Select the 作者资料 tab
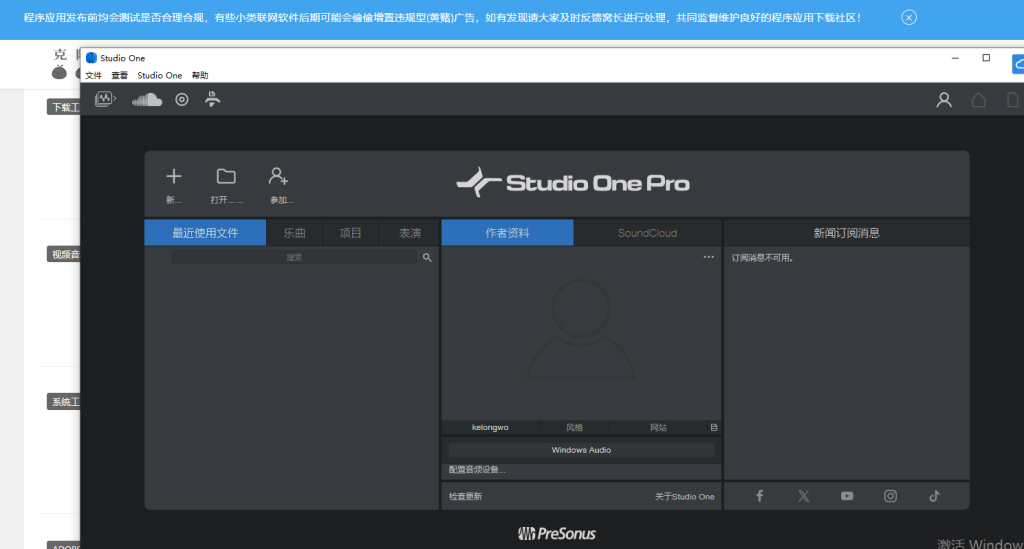This screenshot has width=1024, height=549. 507,233
